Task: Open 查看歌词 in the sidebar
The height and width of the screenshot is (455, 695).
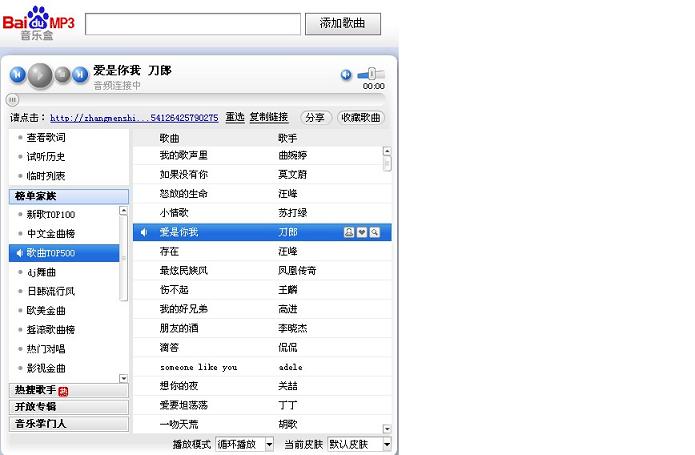Action: [46, 138]
